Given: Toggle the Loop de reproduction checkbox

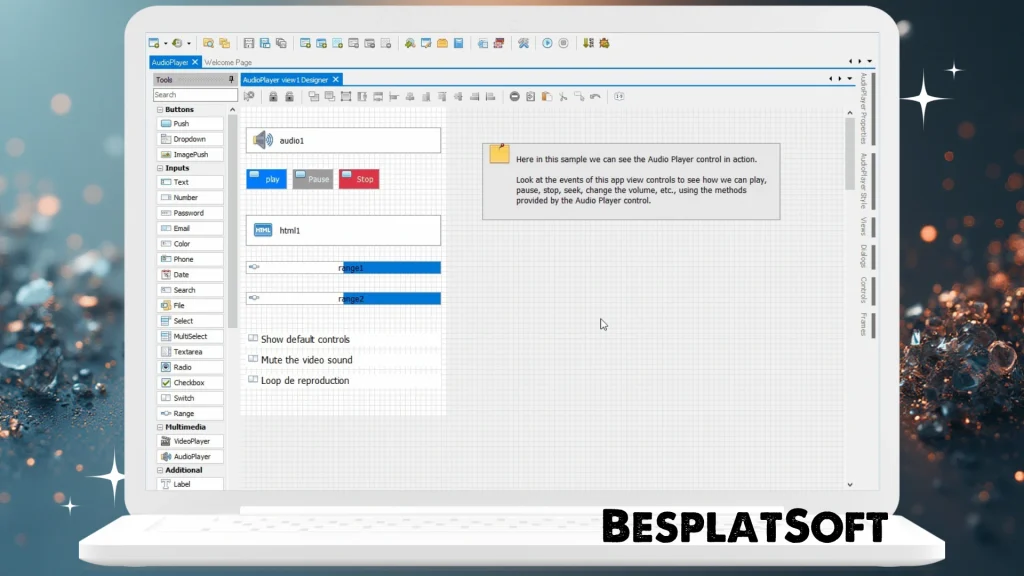Looking at the screenshot, I should pos(252,381).
